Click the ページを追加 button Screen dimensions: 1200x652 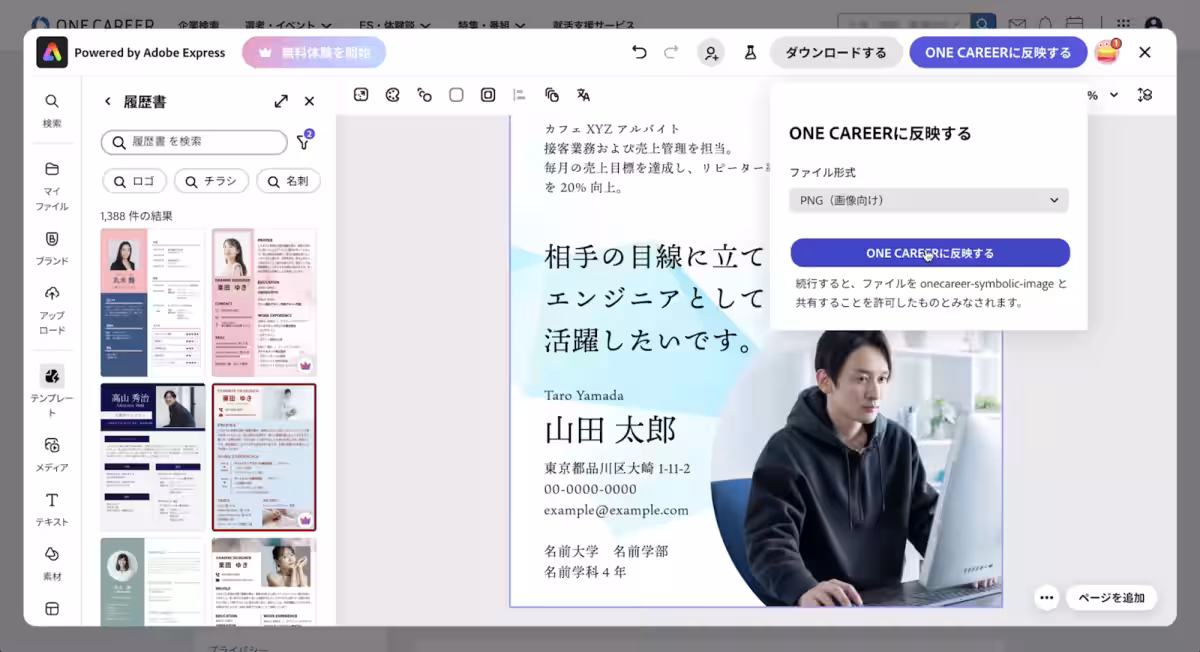coord(1111,597)
